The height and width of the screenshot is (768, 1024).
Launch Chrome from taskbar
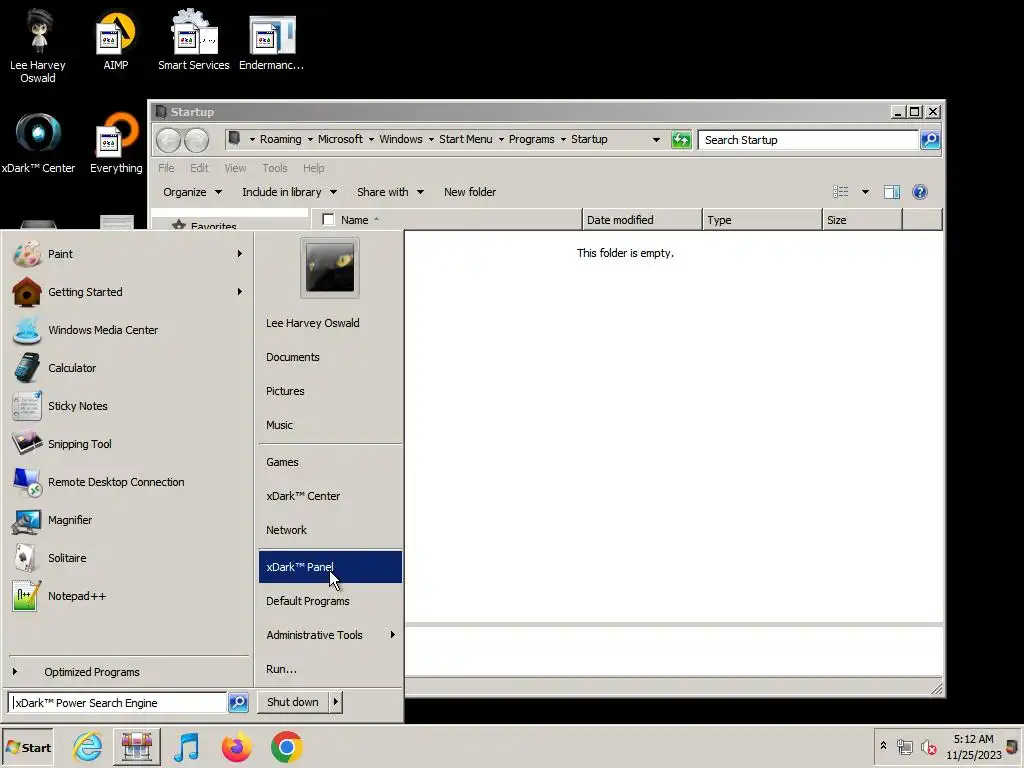[287, 747]
